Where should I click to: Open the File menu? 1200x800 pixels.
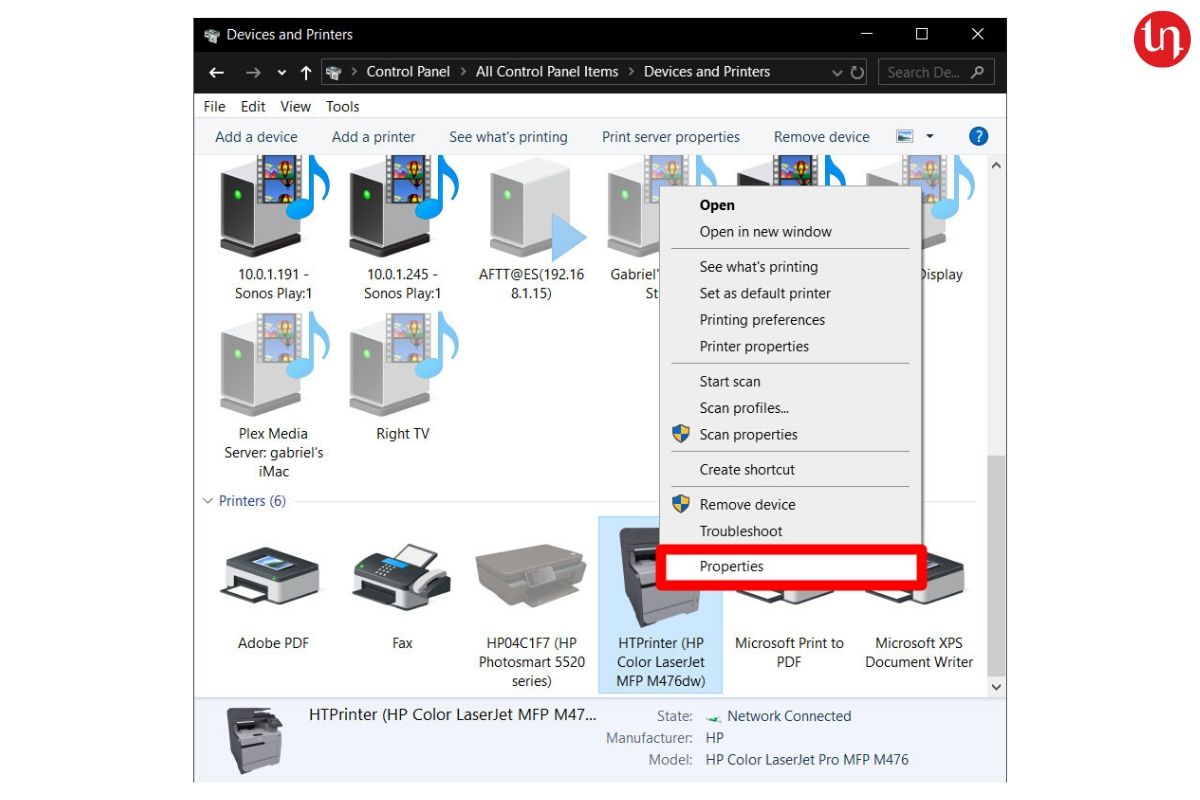(214, 106)
